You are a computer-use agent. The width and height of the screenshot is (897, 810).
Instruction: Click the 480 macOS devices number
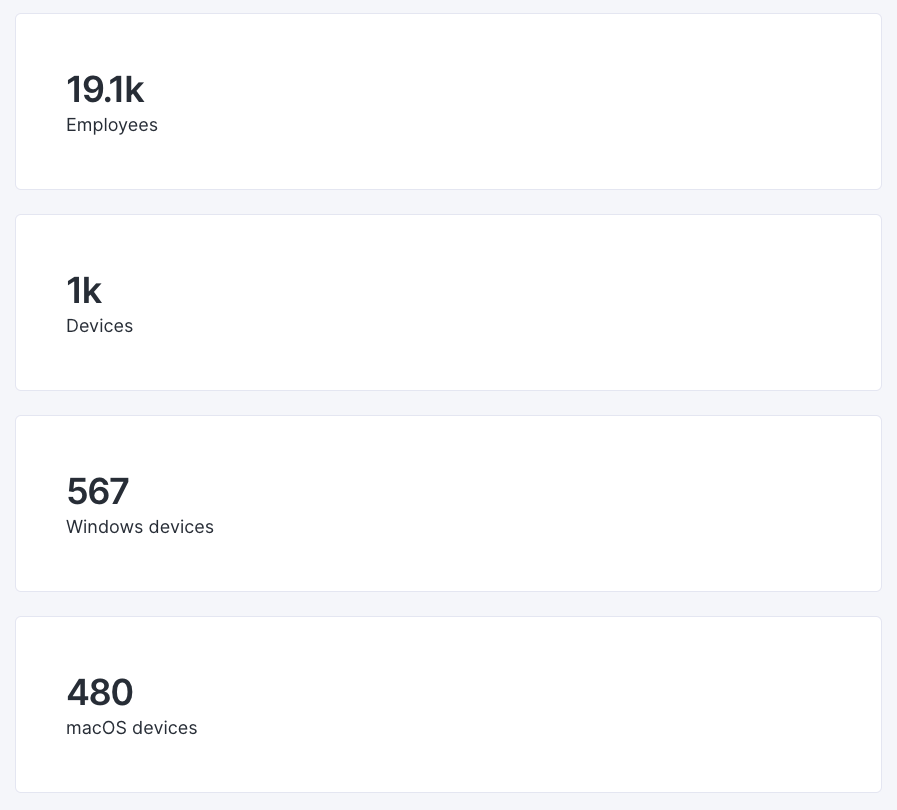pos(100,693)
